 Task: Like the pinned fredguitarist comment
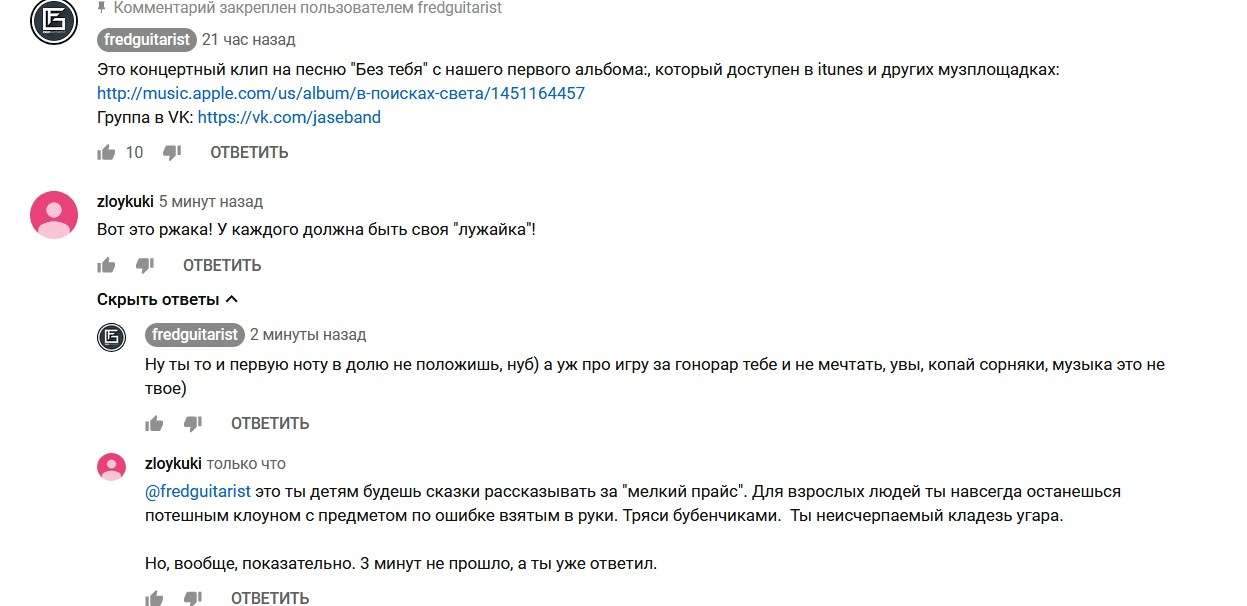(x=106, y=152)
